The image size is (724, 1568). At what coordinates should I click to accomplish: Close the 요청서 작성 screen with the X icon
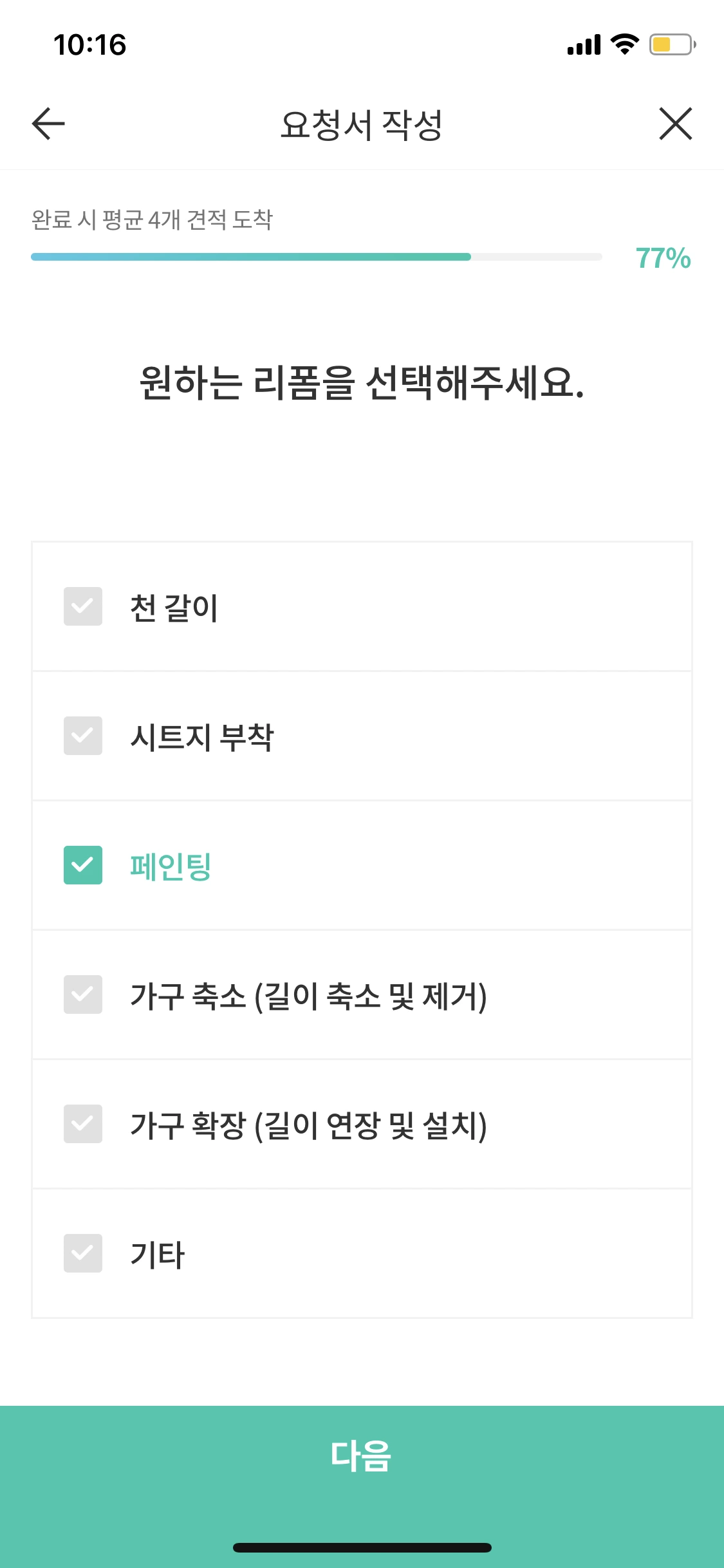[x=675, y=124]
